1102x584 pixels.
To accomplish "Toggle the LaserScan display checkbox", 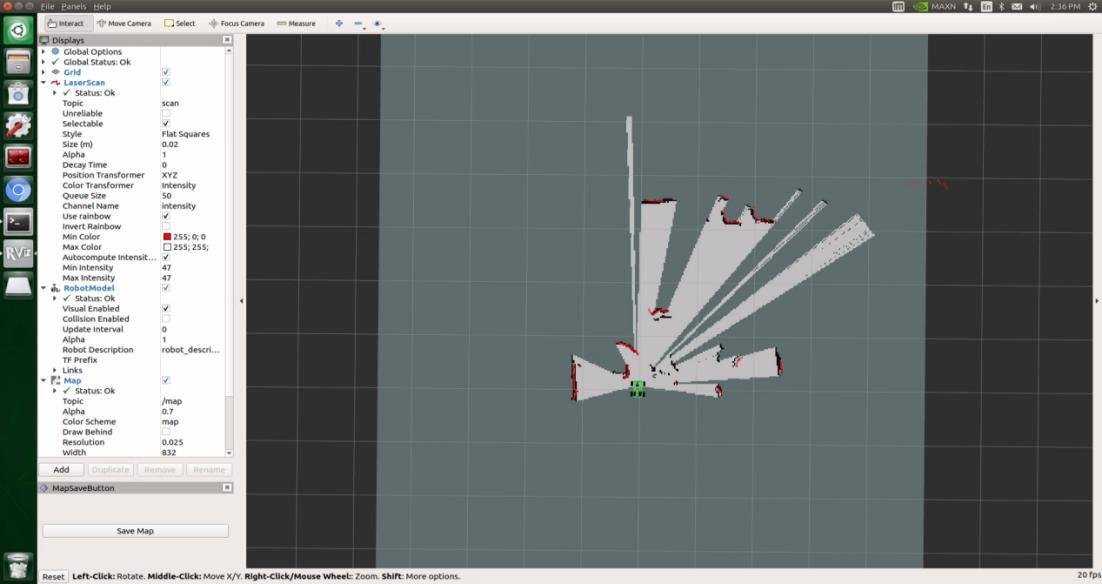I will 166,82.
